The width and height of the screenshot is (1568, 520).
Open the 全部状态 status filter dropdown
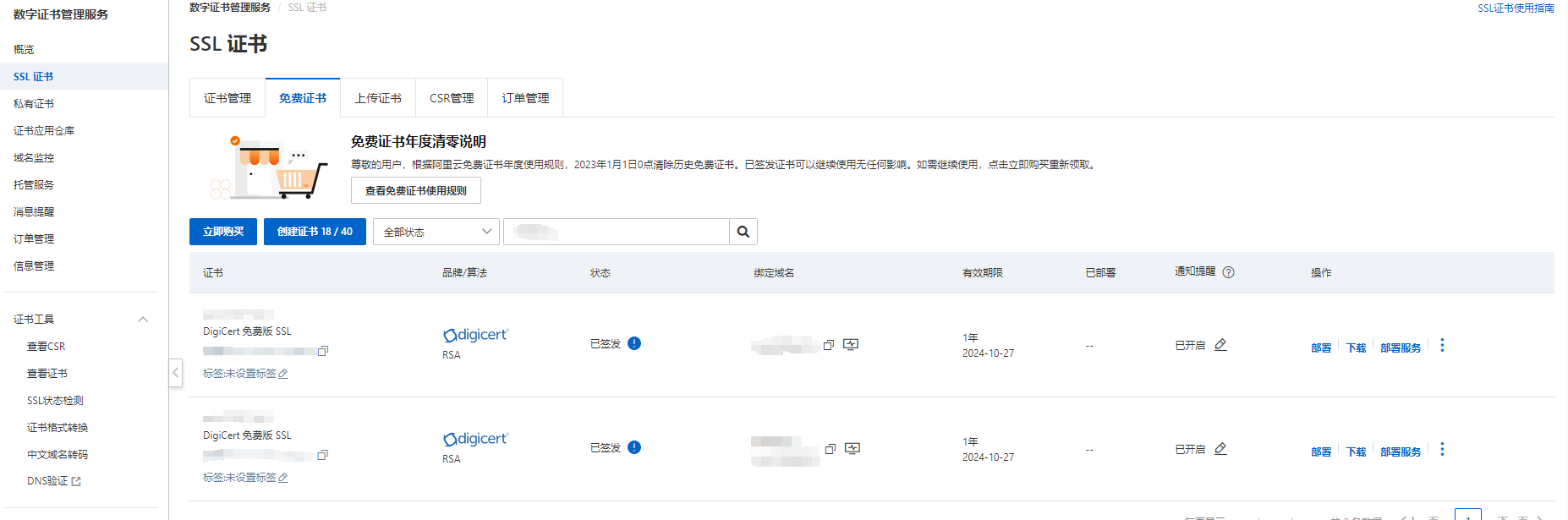(x=436, y=232)
